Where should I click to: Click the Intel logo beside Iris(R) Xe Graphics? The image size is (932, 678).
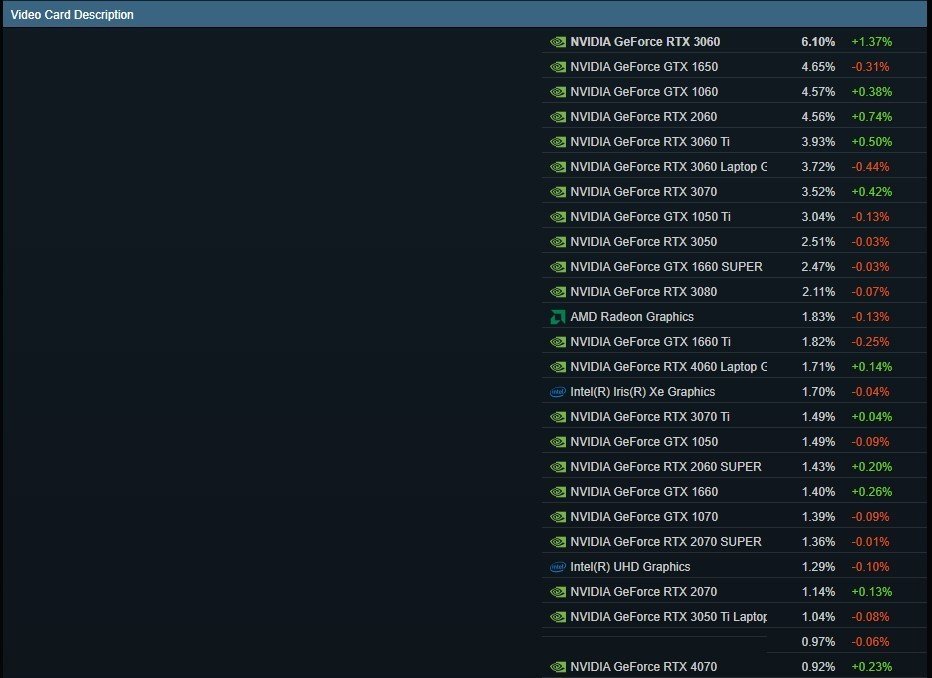click(x=558, y=392)
